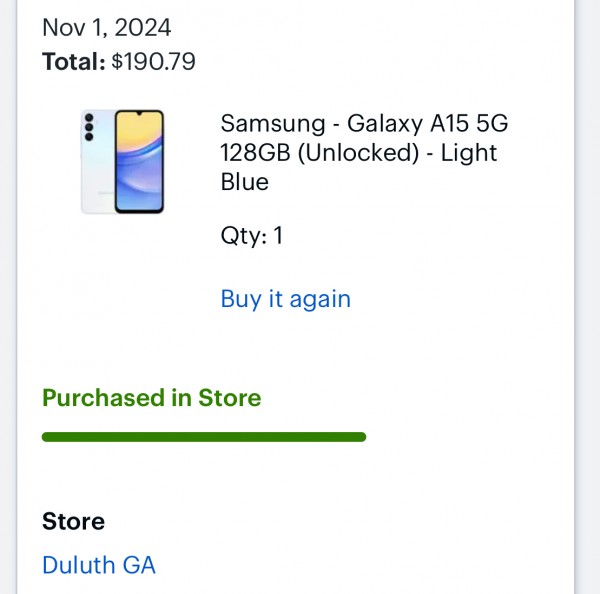This screenshot has width=600, height=594.
Task: Click the right end of progress bar
Action: [360, 437]
